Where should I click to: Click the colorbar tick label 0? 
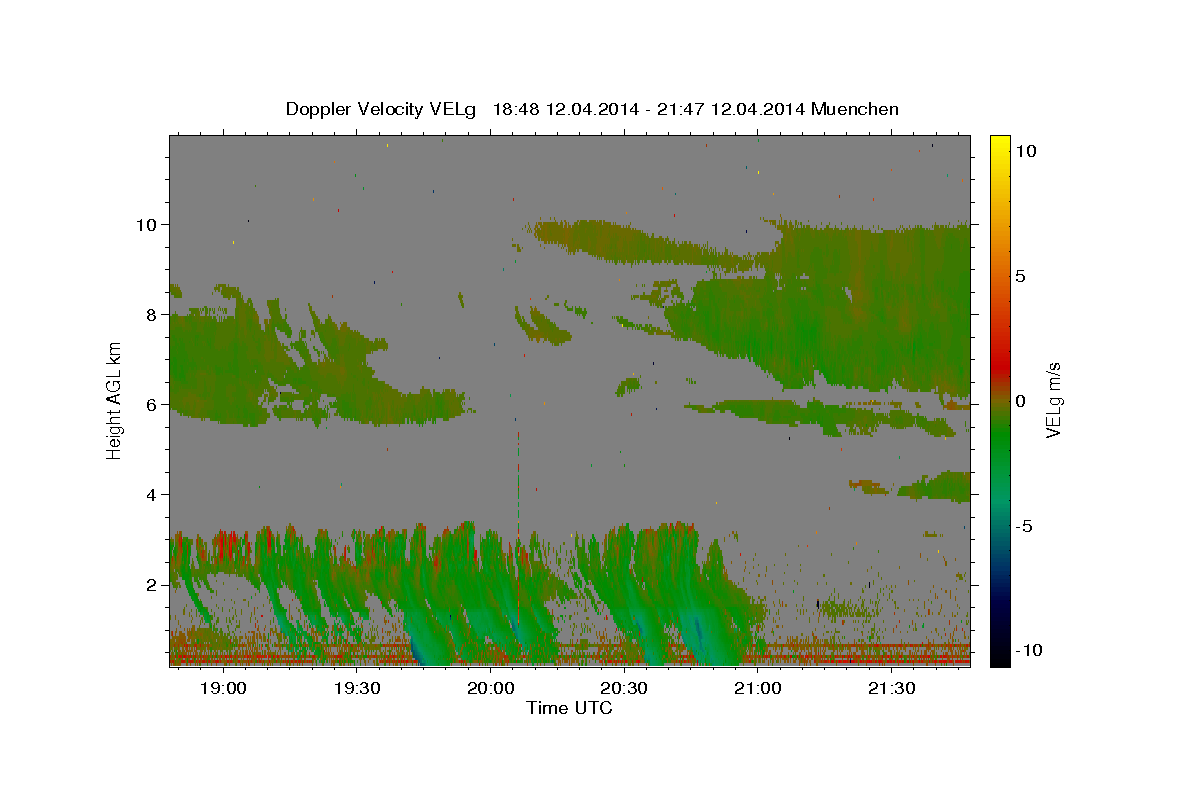click(x=1022, y=401)
